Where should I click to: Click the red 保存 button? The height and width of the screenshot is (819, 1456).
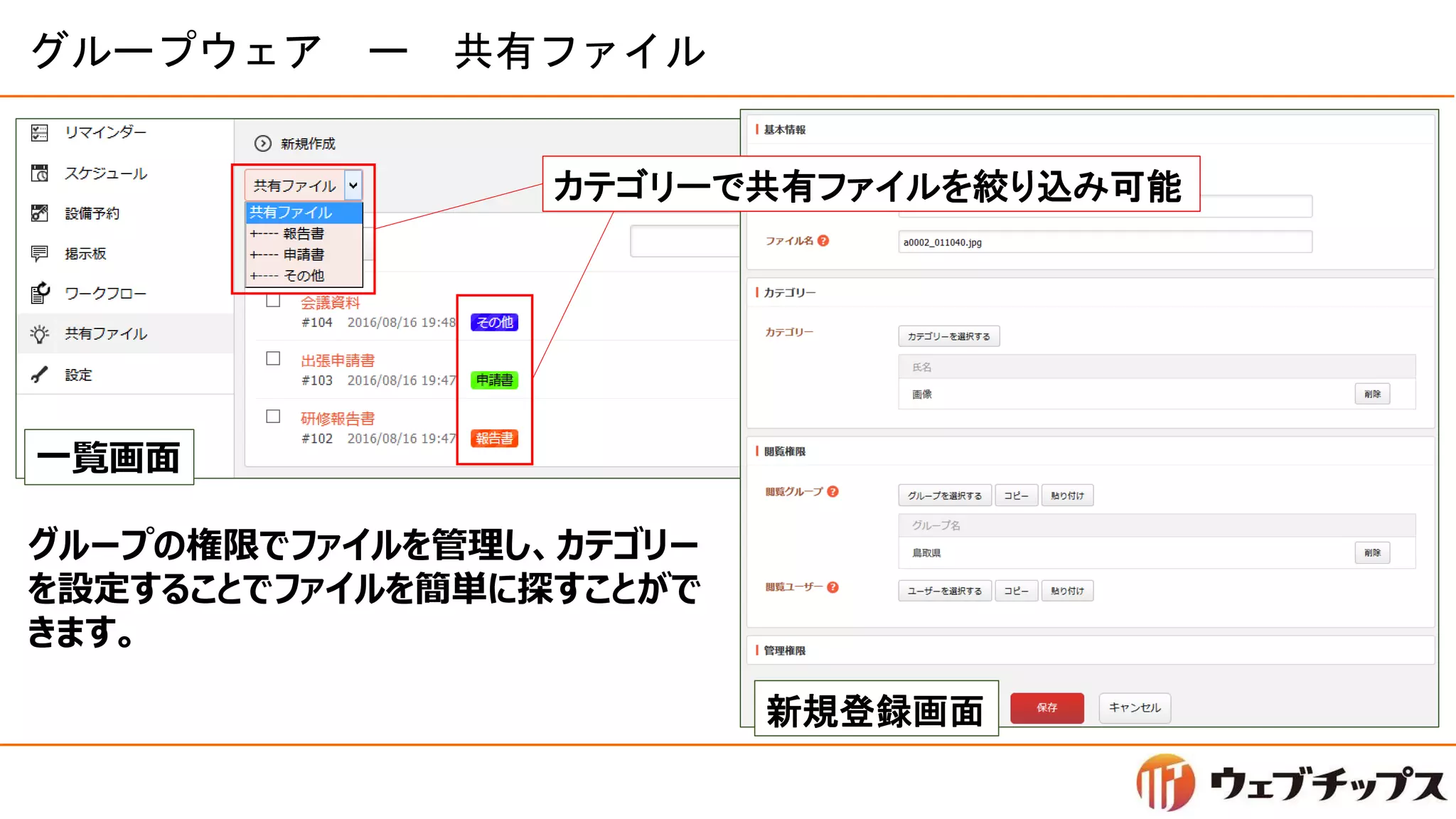(x=1047, y=707)
